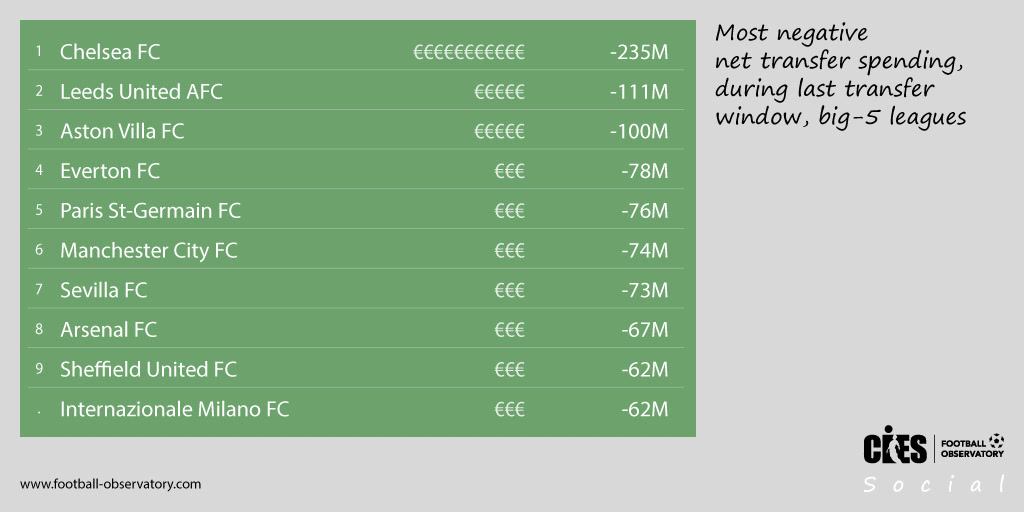
Task: Click the Manchester City FC name
Action: (149, 251)
